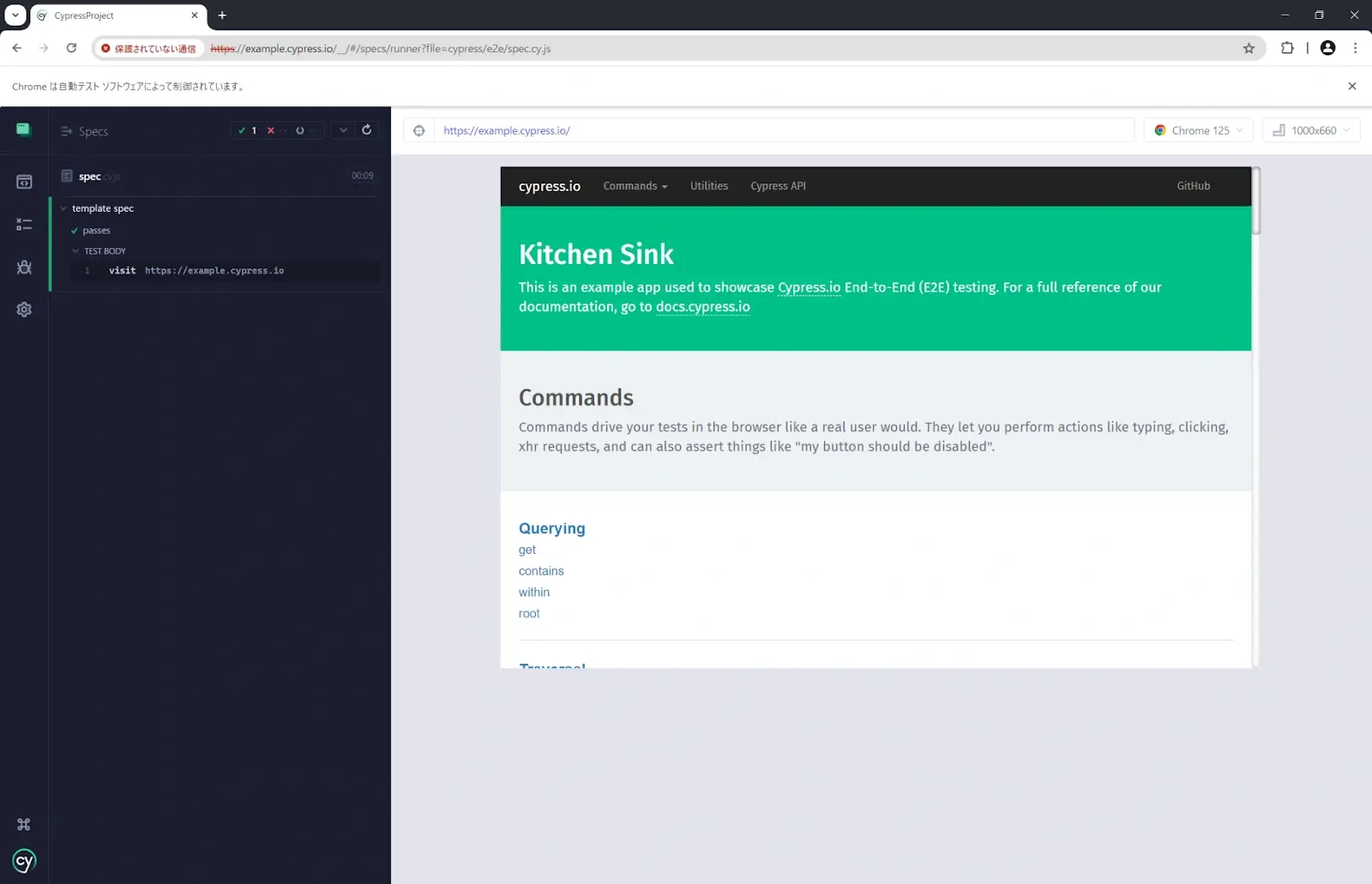
Task: Open the Querying section heading link
Action: (x=551, y=528)
